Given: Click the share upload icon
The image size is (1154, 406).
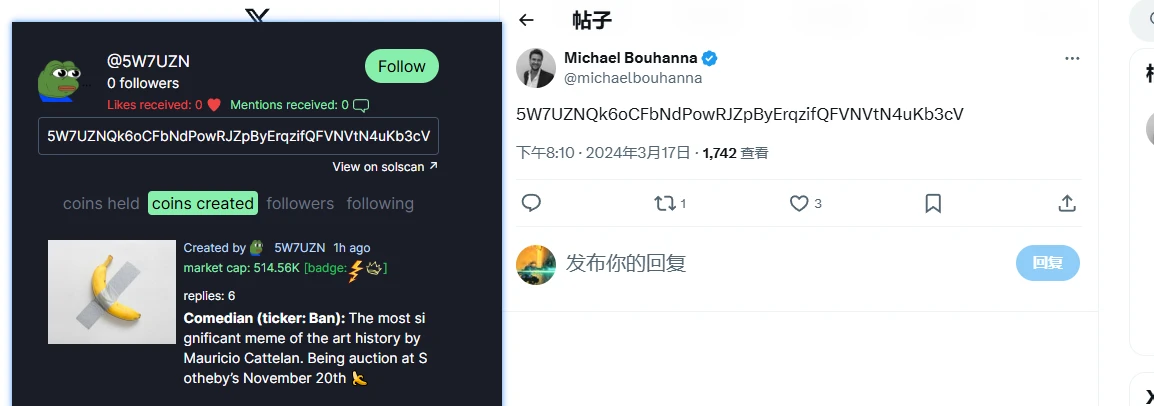Looking at the screenshot, I should click(1067, 203).
